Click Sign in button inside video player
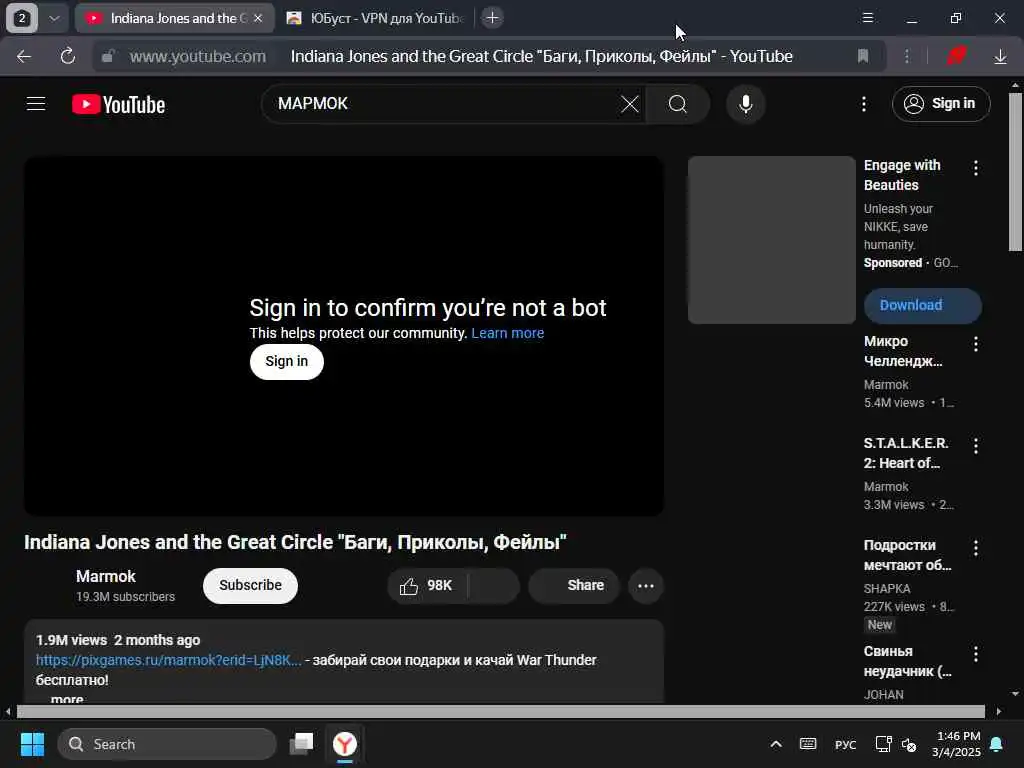1024x768 pixels. [x=287, y=362]
